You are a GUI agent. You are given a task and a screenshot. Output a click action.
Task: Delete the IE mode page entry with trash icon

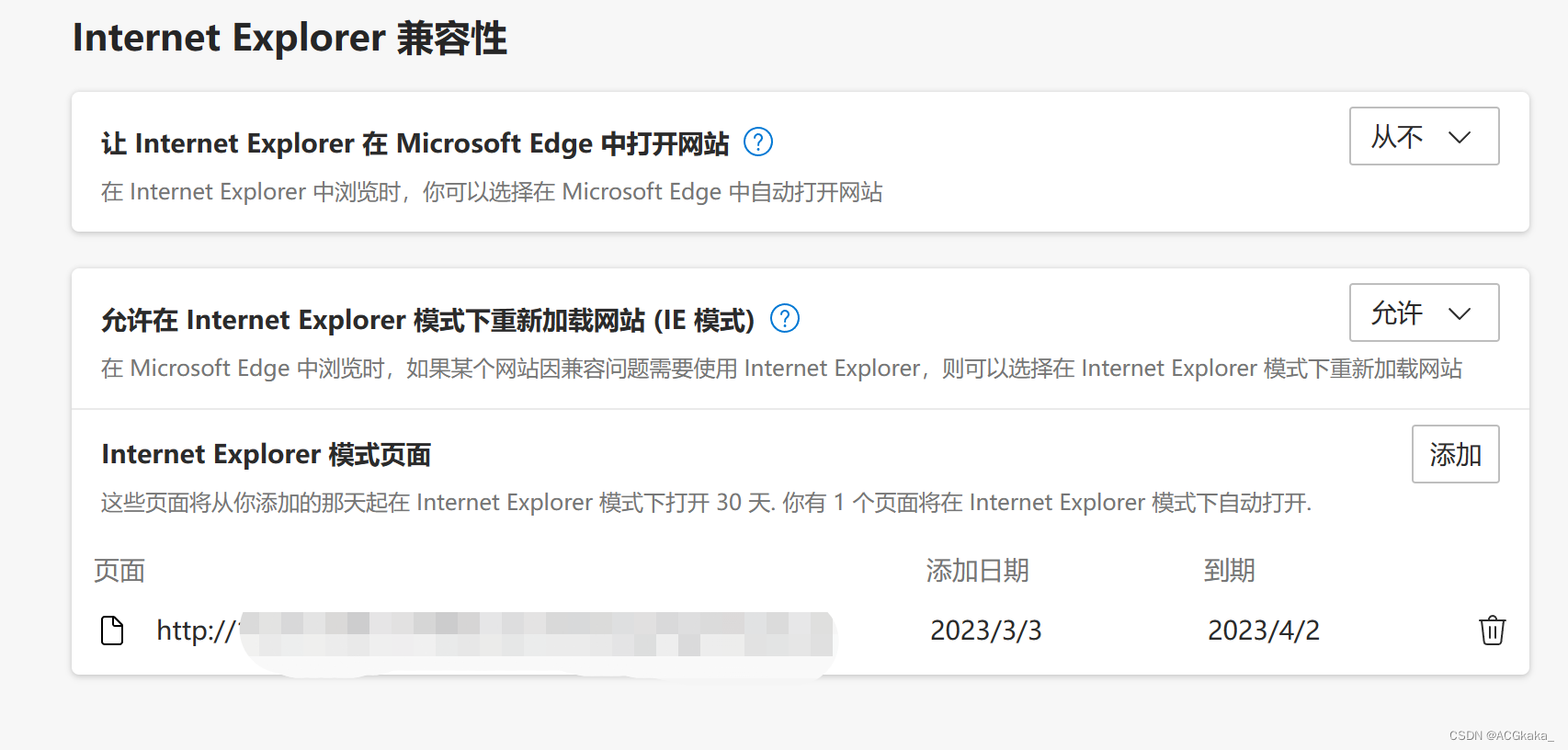(1492, 631)
